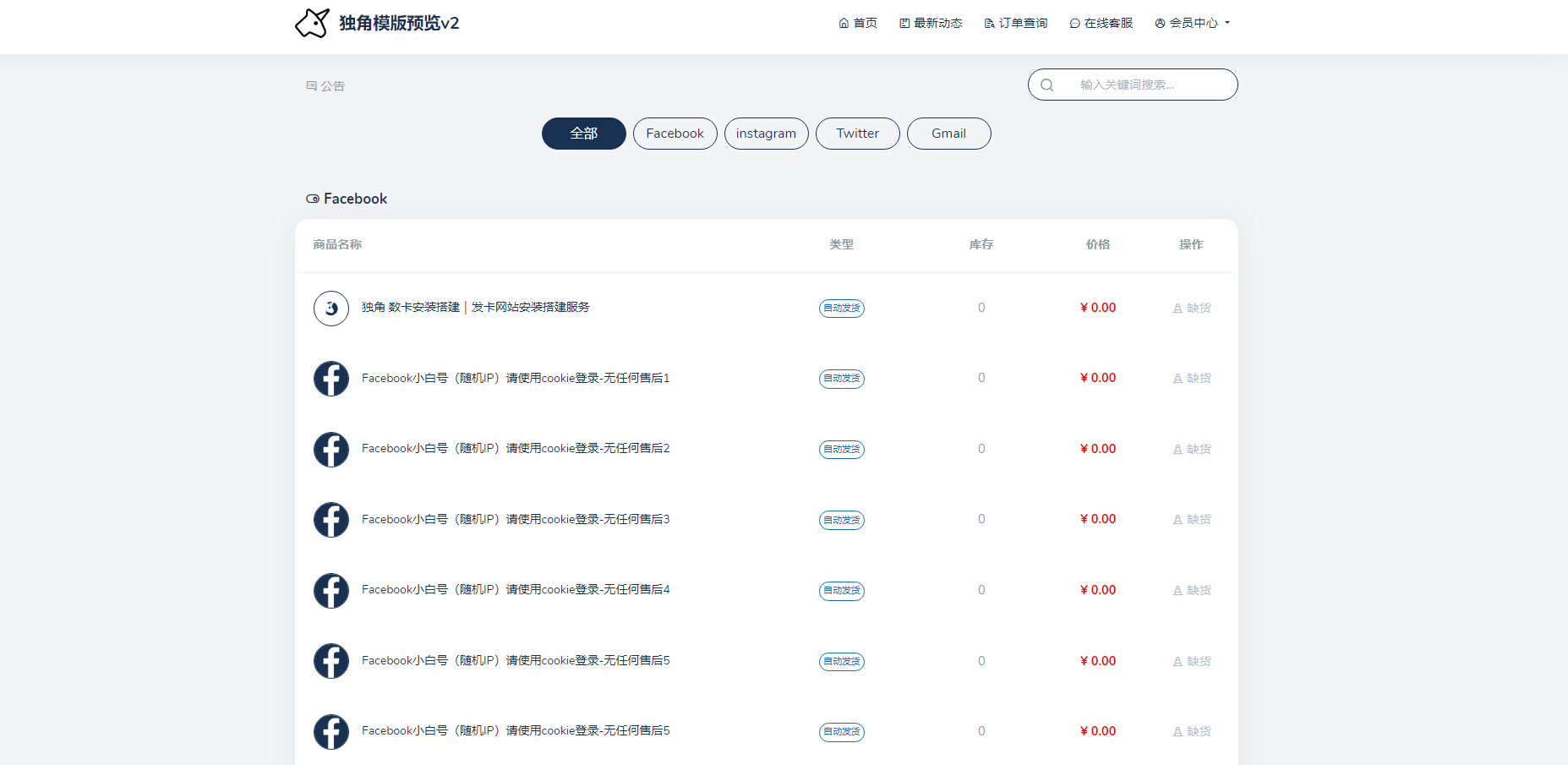Open 独角 数卡安装搭建 product link
The image size is (1568, 765).
pyautogui.click(x=474, y=307)
